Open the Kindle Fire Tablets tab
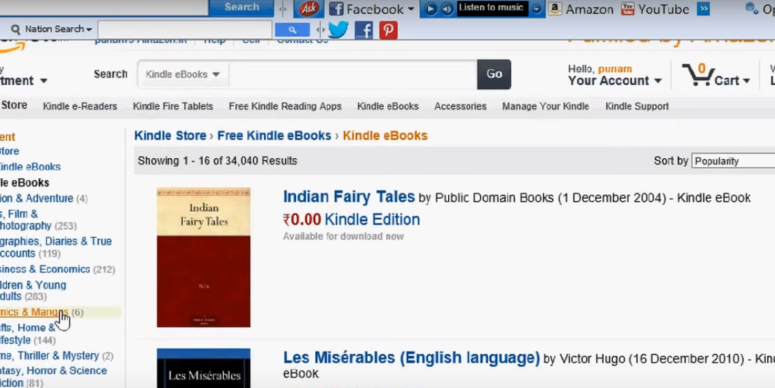Screen dimensions: 775x388 [x=173, y=106]
